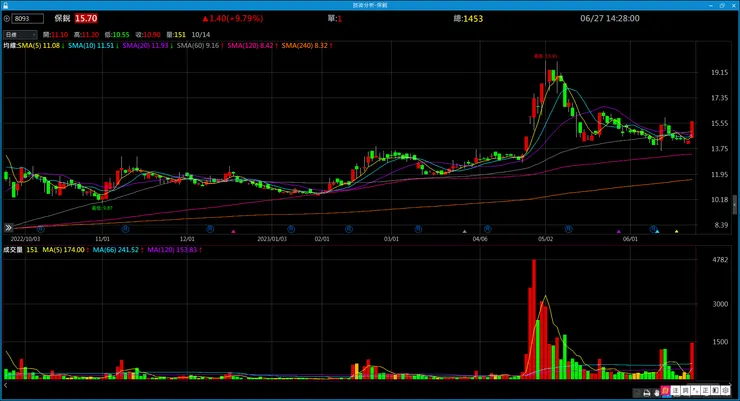Click the red price 15.70 badge
Image resolution: width=740 pixels, height=401 pixels.
86,18
